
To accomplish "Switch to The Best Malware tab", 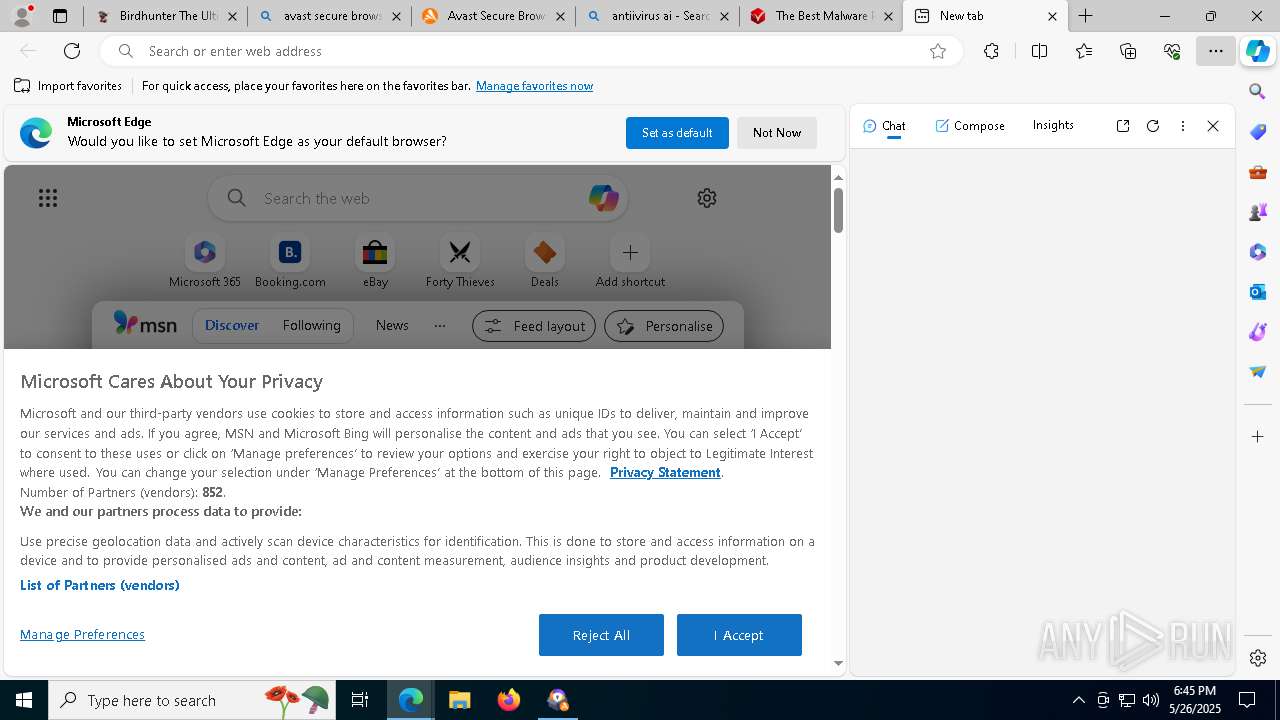I will coord(821,16).
